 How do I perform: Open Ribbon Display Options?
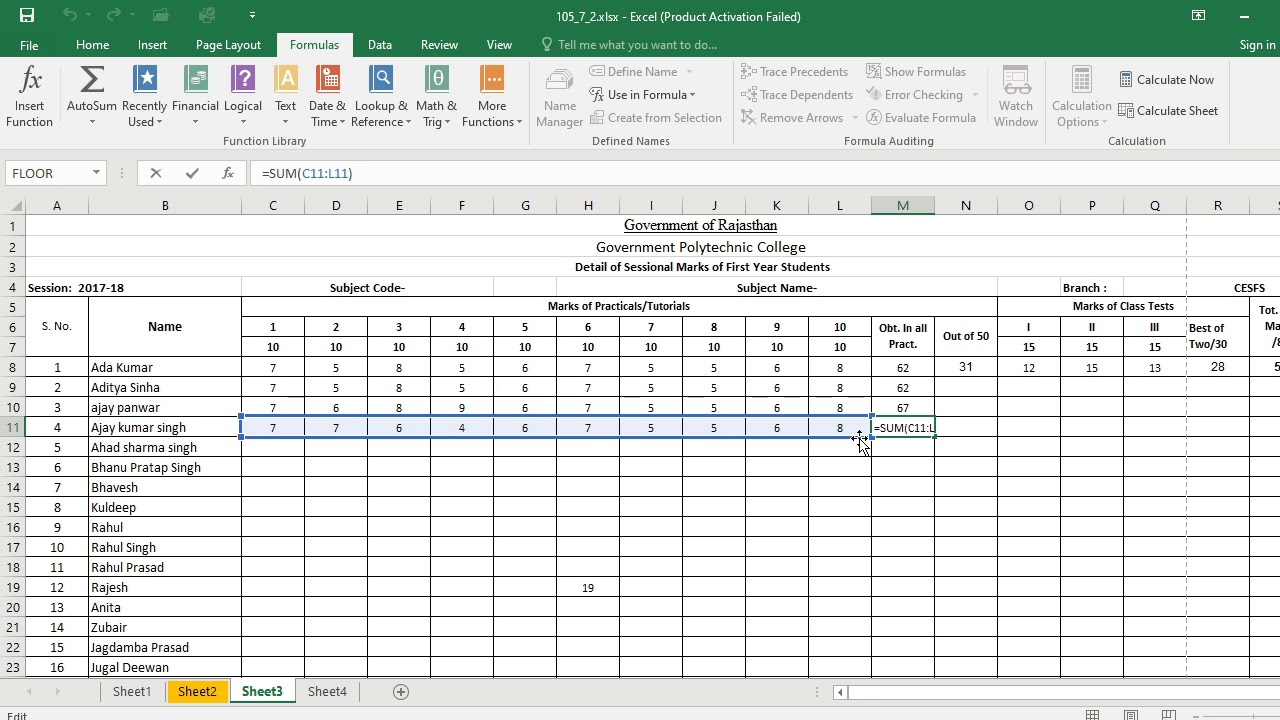[1198, 16]
